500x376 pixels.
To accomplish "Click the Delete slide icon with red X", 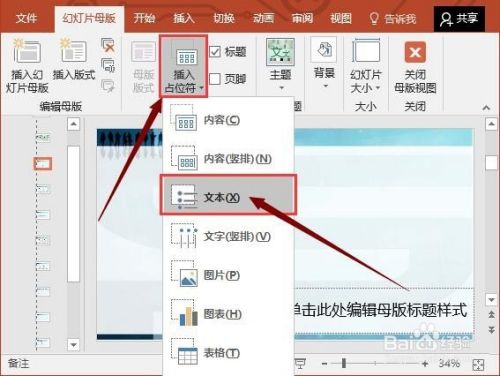I will point(108,45).
